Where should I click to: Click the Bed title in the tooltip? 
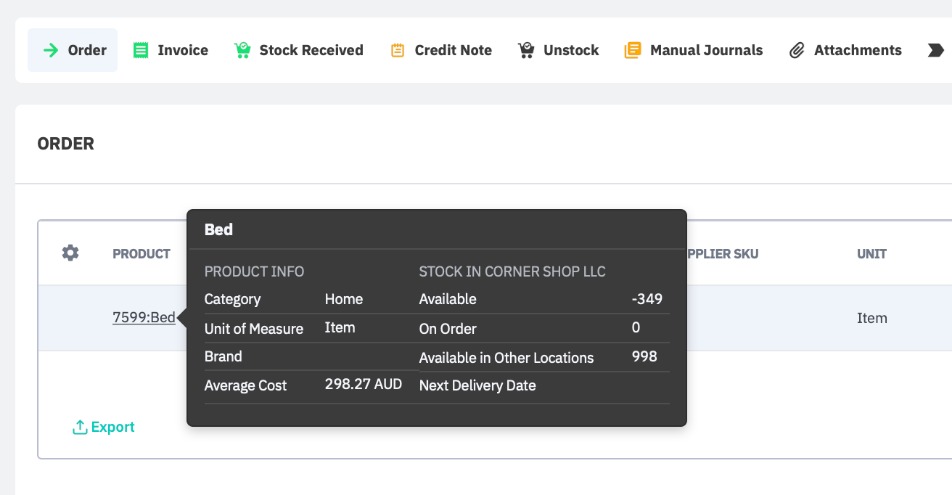pyautogui.click(x=218, y=229)
